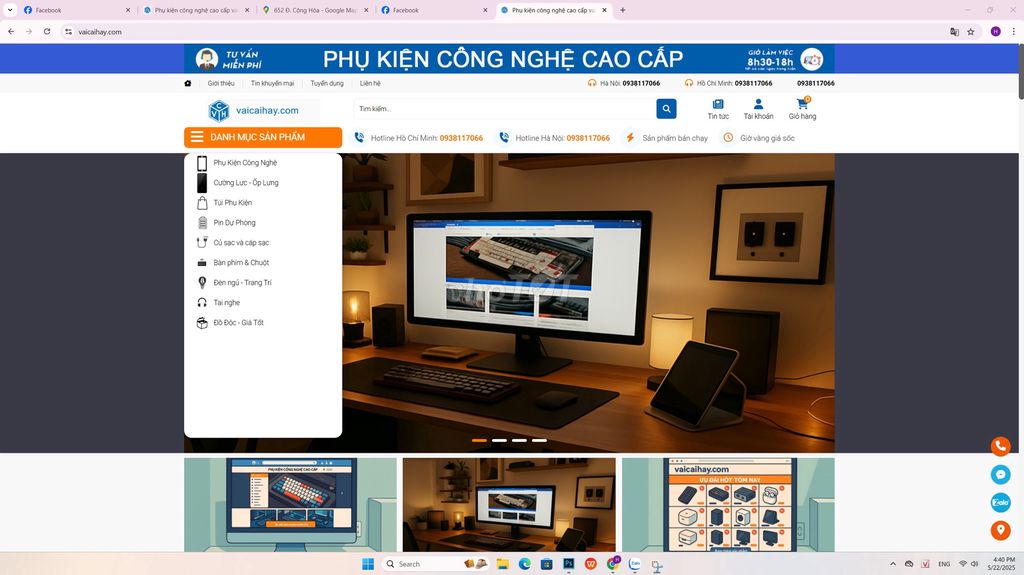Open Tuyển dụng link
Viewport: 1024px width, 575px height.
pyautogui.click(x=327, y=83)
